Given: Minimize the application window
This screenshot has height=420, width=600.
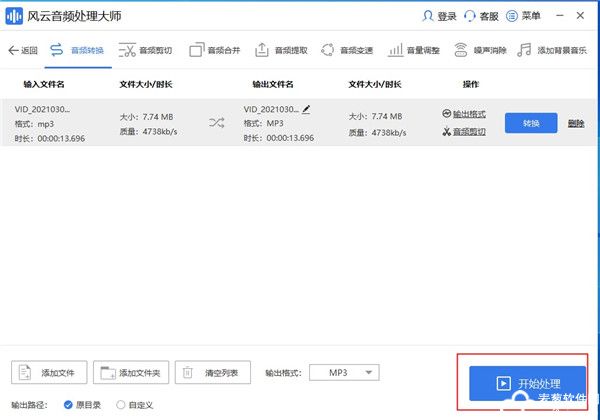Looking at the screenshot, I should pyautogui.click(x=560, y=15).
